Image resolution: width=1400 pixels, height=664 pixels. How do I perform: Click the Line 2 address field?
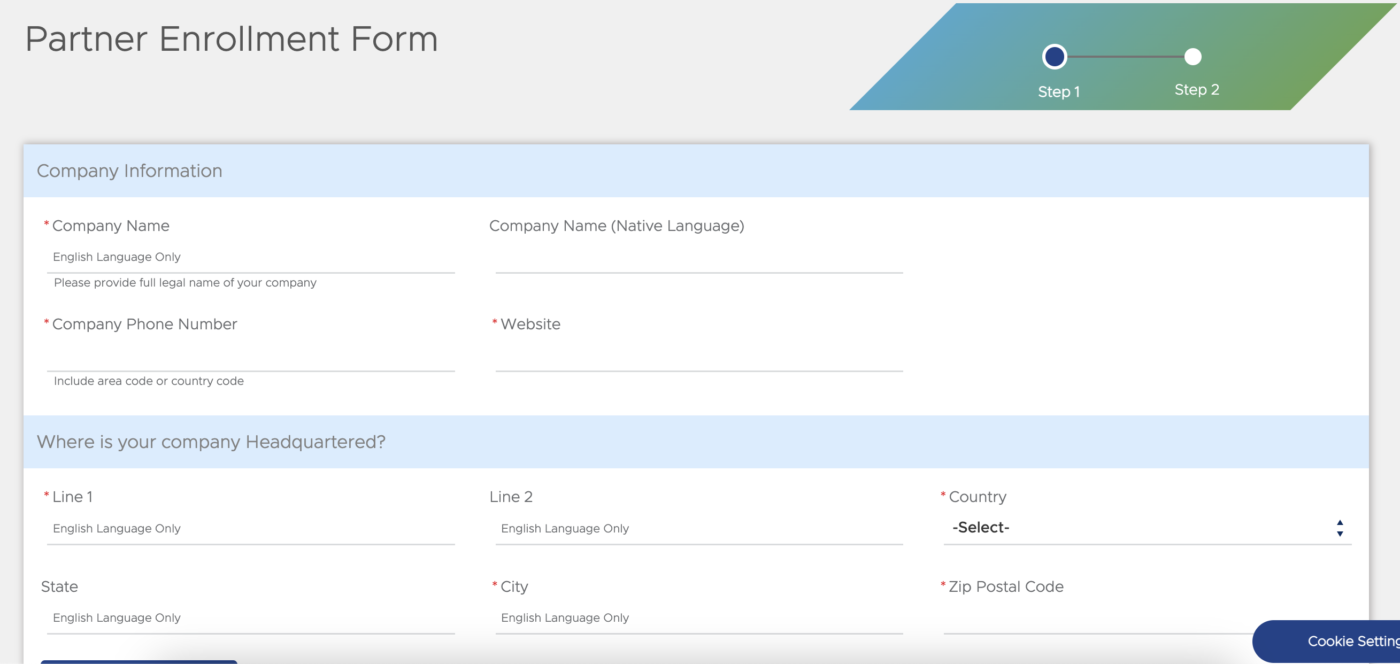(x=700, y=528)
